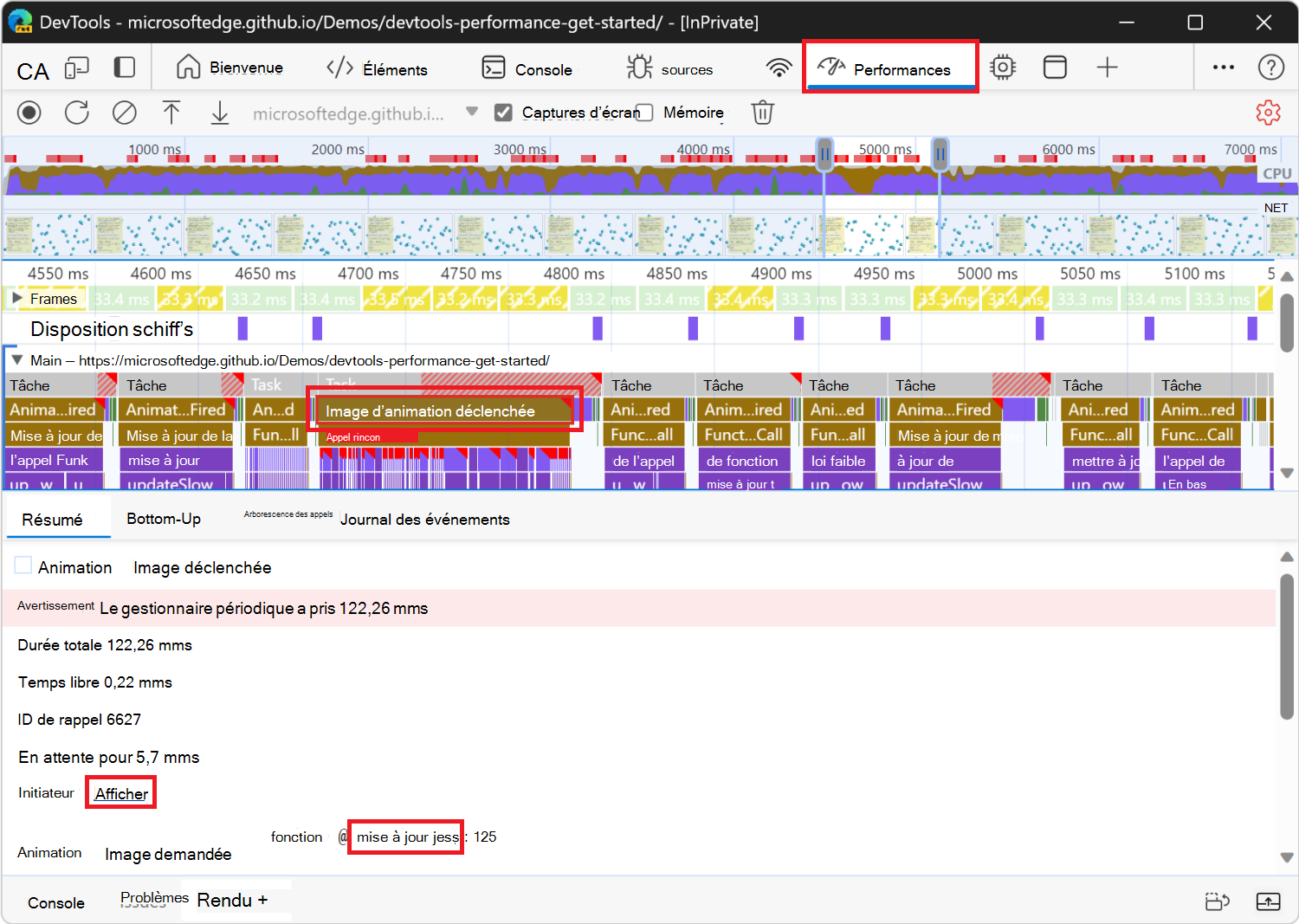Save profile with download arrow
Image resolution: width=1299 pixels, height=924 pixels.
[x=220, y=113]
